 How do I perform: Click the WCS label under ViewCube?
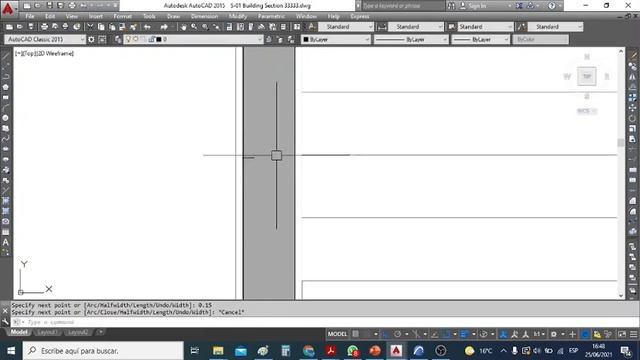(x=587, y=111)
